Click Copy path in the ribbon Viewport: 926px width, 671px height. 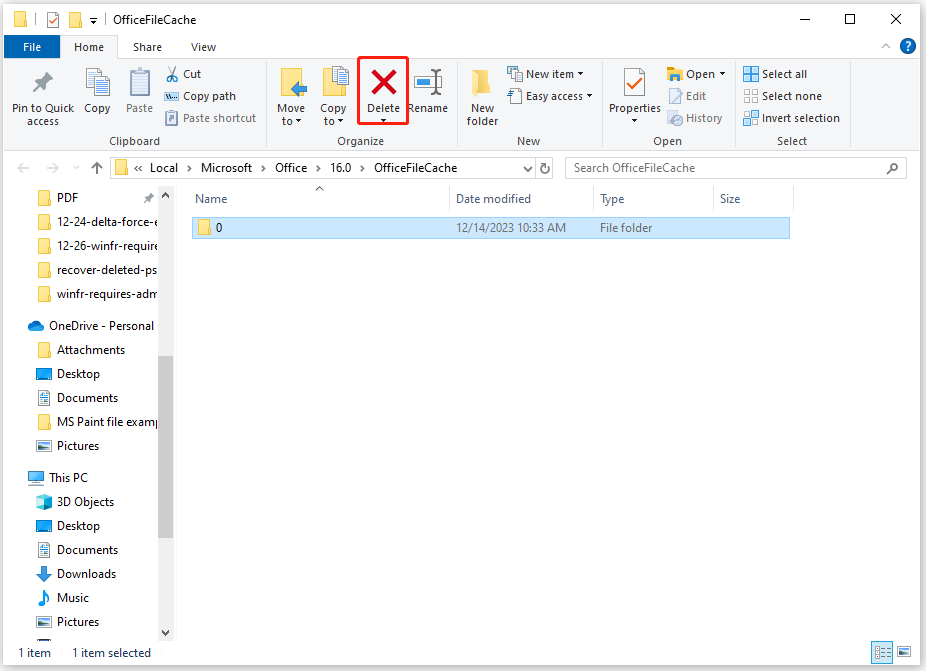coord(200,96)
